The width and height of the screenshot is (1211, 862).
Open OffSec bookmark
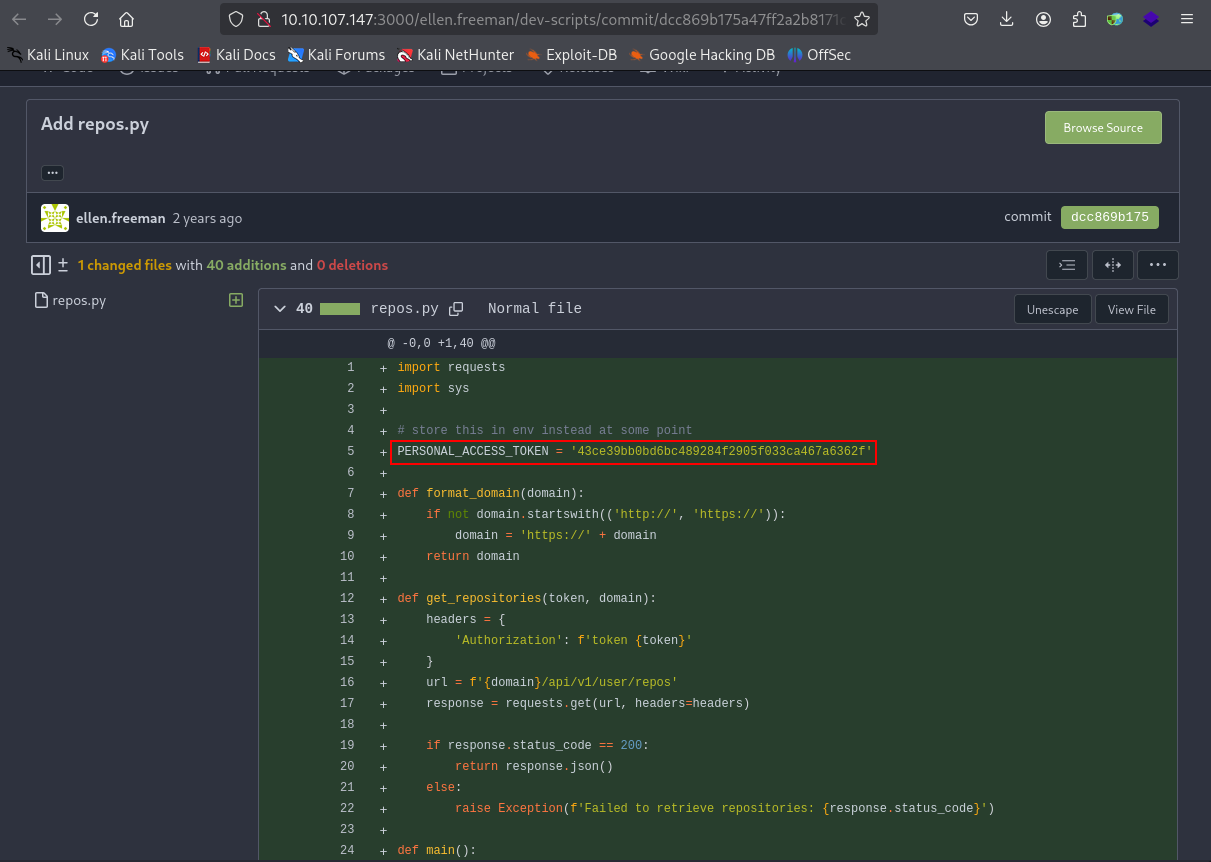click(x=819, y=55)
